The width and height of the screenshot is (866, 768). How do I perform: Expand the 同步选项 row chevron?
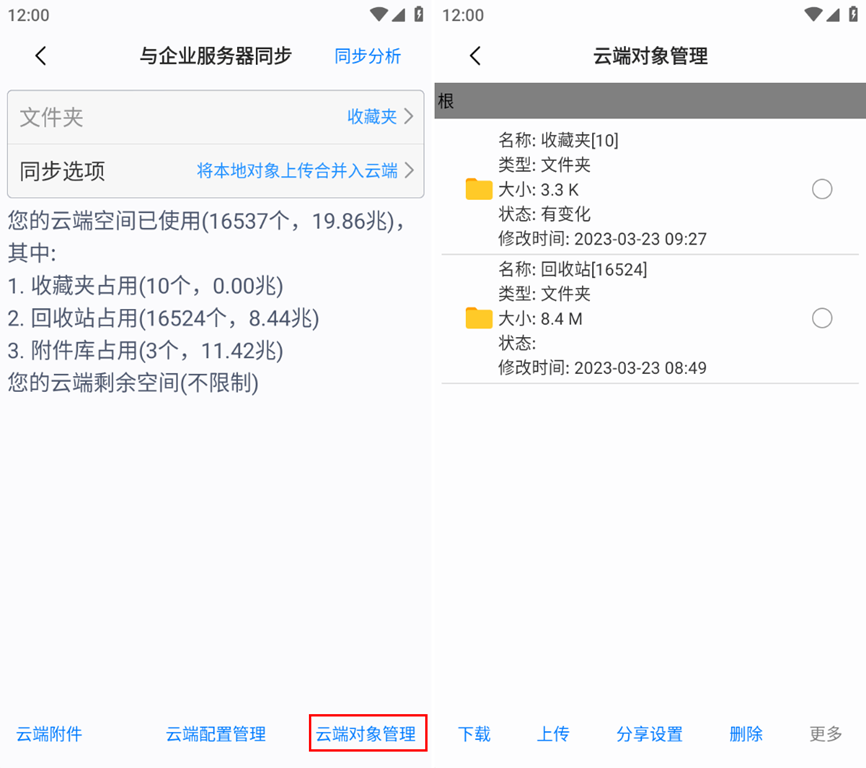(x=408, y=171)
